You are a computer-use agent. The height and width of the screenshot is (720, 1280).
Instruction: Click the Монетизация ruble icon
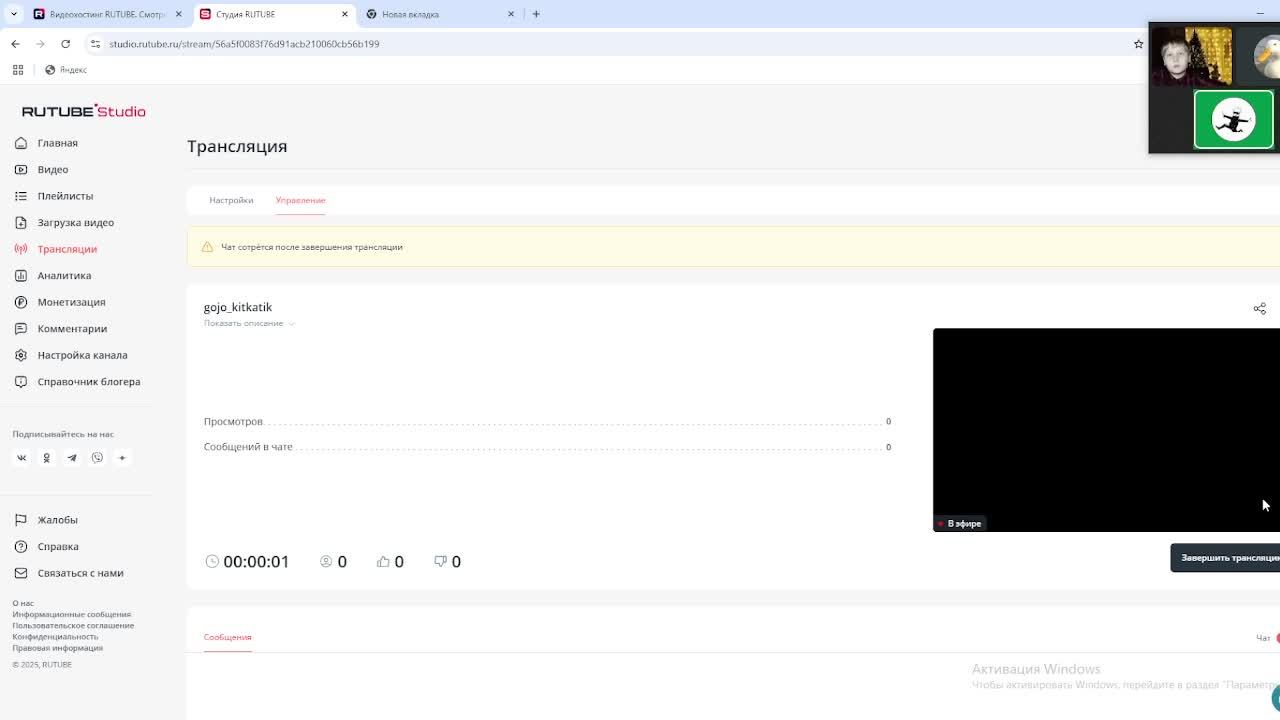[21, 302]
